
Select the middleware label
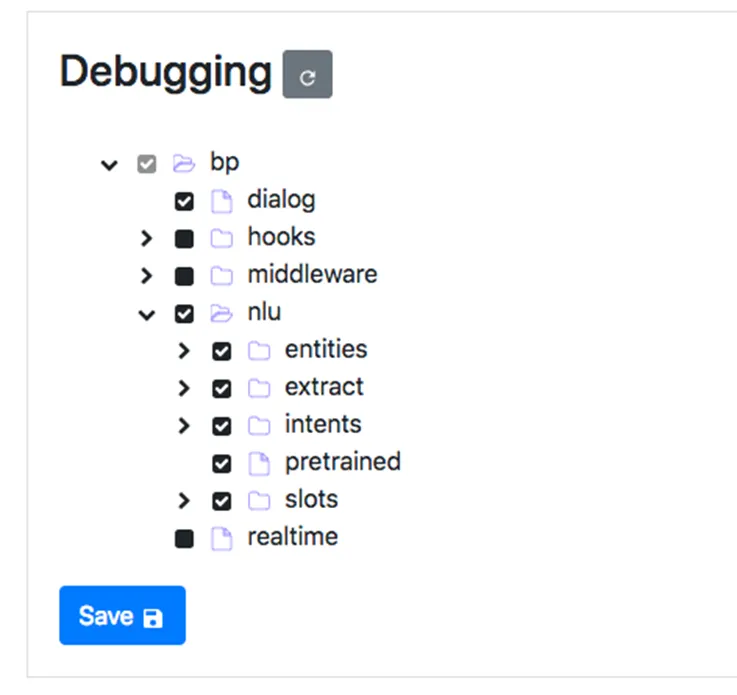pyautogui.click(x=313, y=274)
